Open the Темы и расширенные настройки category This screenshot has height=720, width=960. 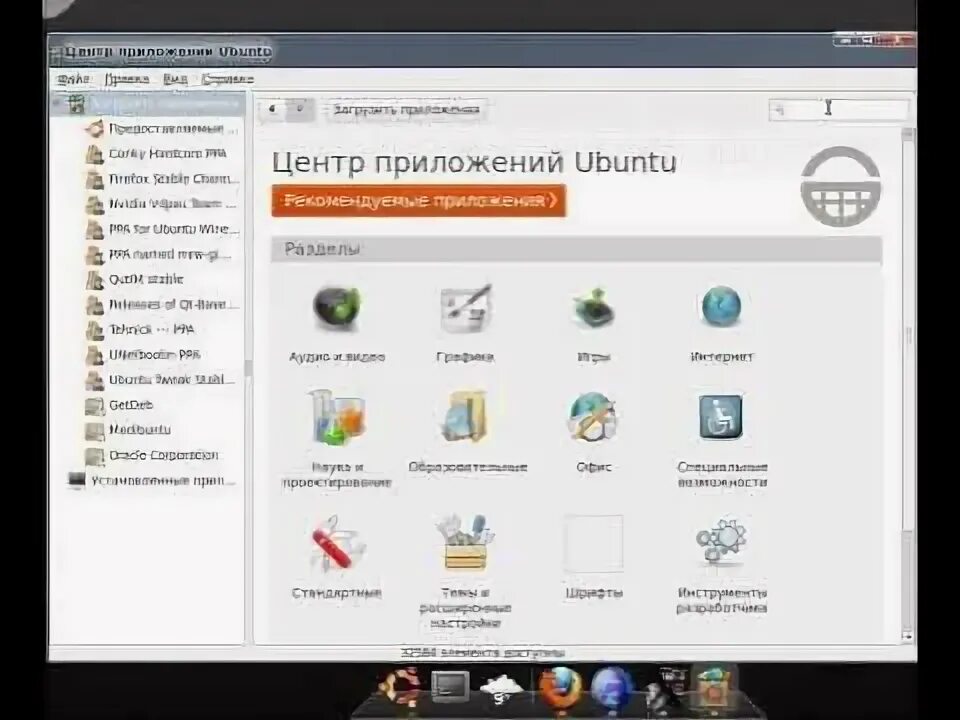[465, 571]
